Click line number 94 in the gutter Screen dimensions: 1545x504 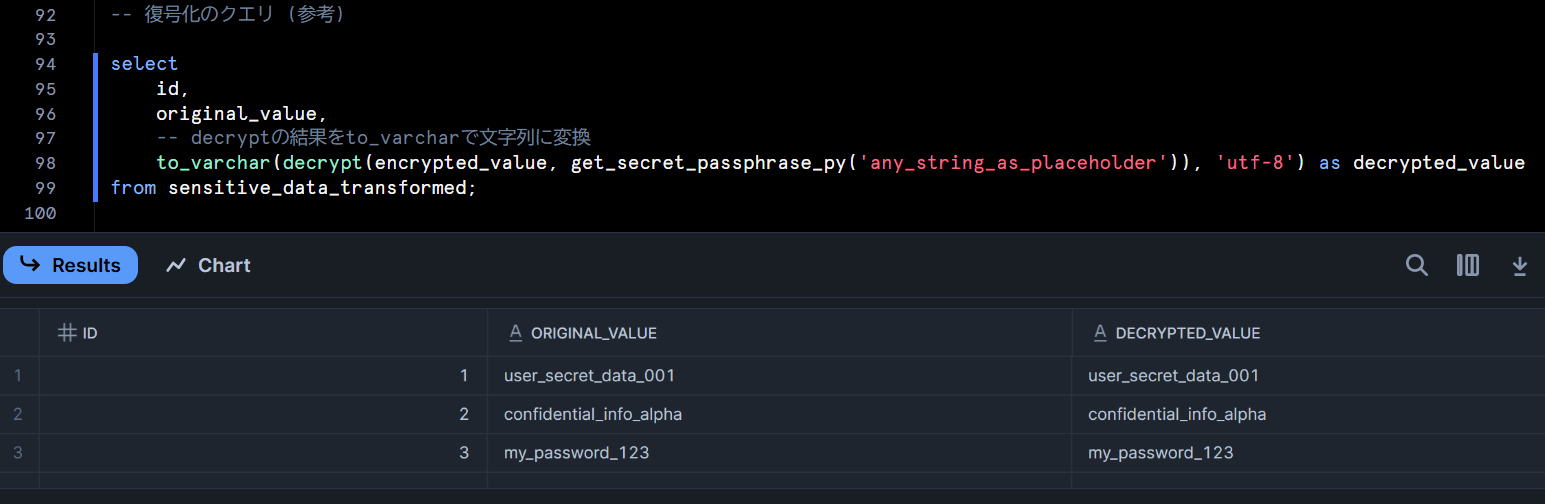45,64
